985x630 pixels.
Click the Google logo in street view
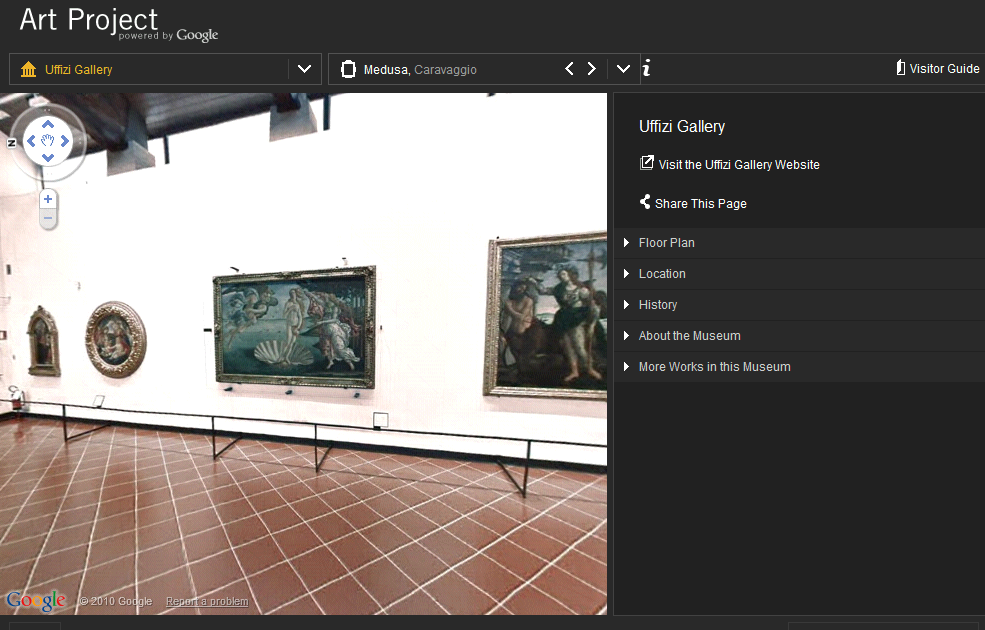pyautogui.click(x=36, y=600)
